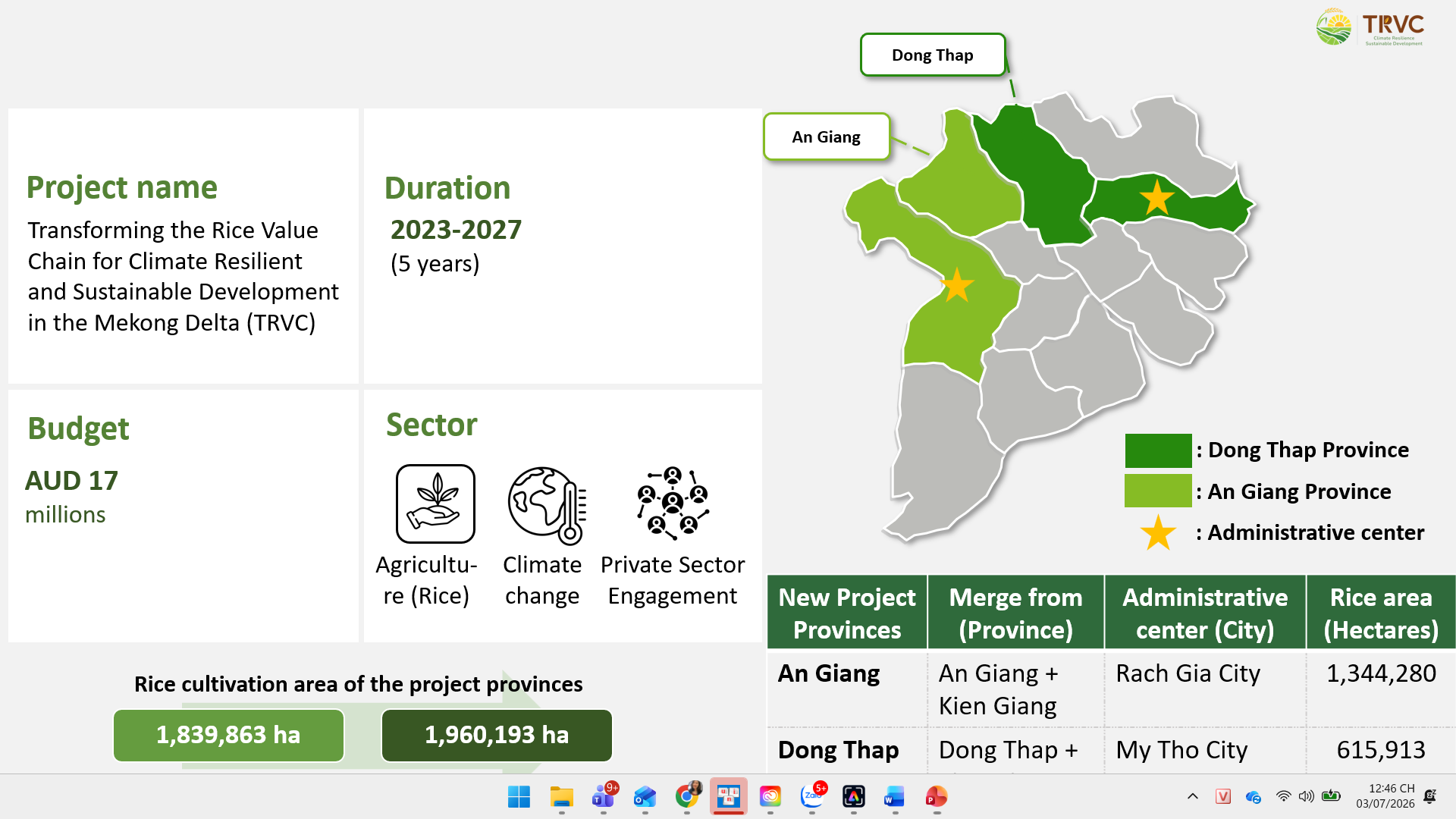The height and width of the screenshot is (819, 1456).
Task: Click the red V input-method tray icon
Action: pos(1223,796)
